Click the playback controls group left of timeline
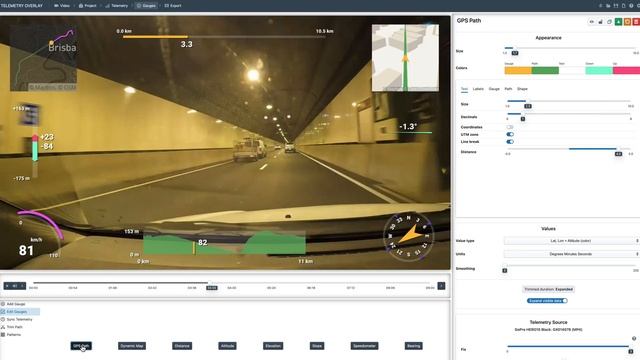640x360 pixels. (x=15, y=286)
